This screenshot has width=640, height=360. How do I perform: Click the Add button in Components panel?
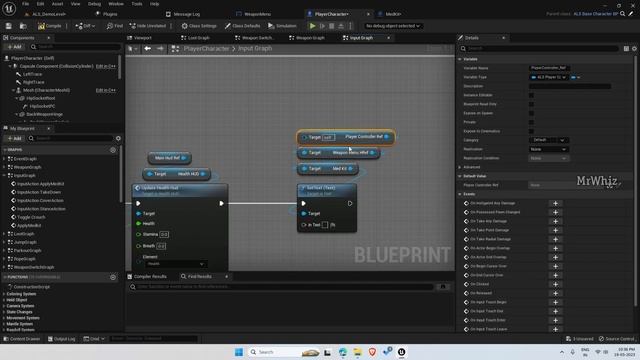[14, 47]
